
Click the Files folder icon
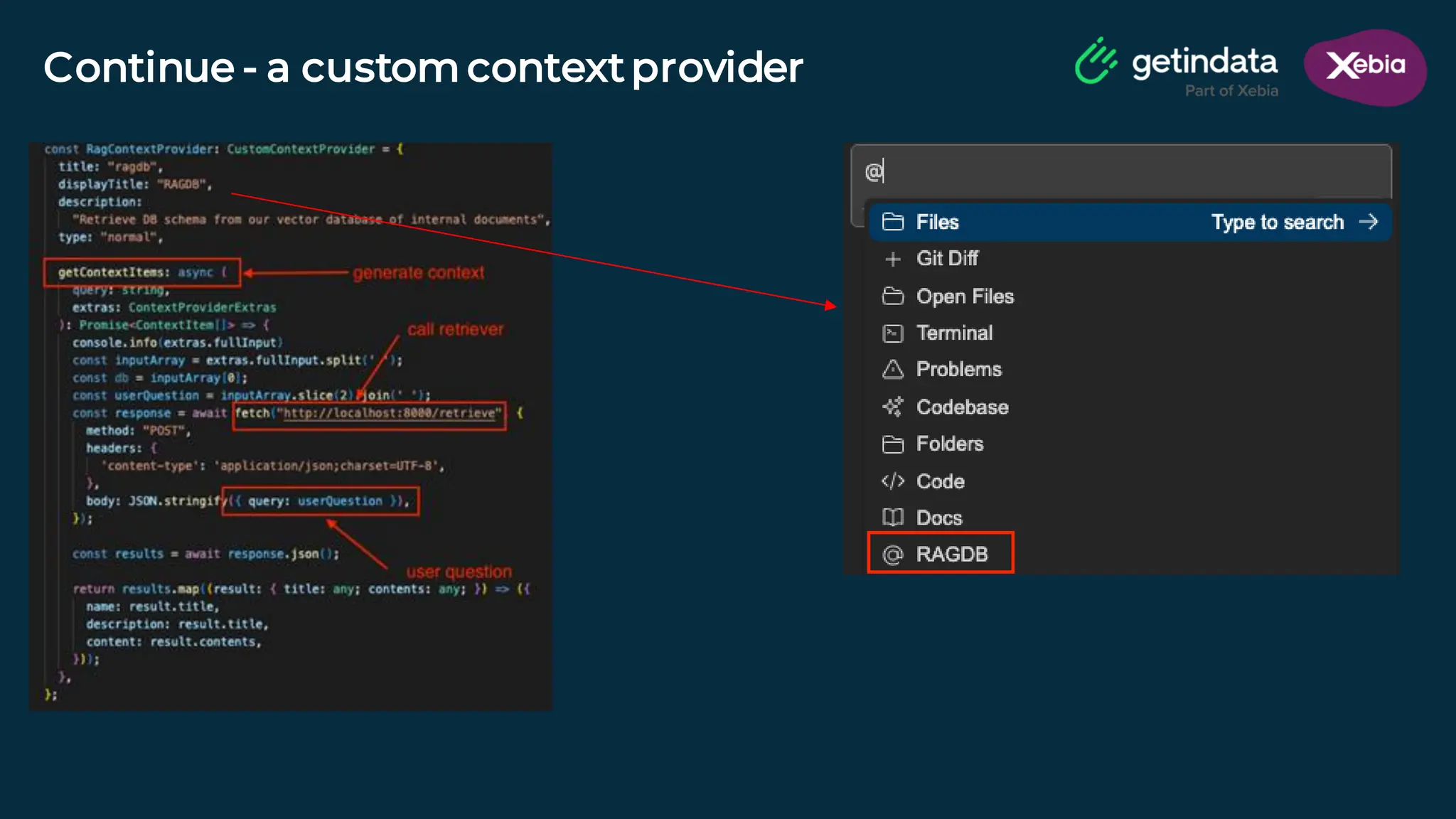coord(893,222)
